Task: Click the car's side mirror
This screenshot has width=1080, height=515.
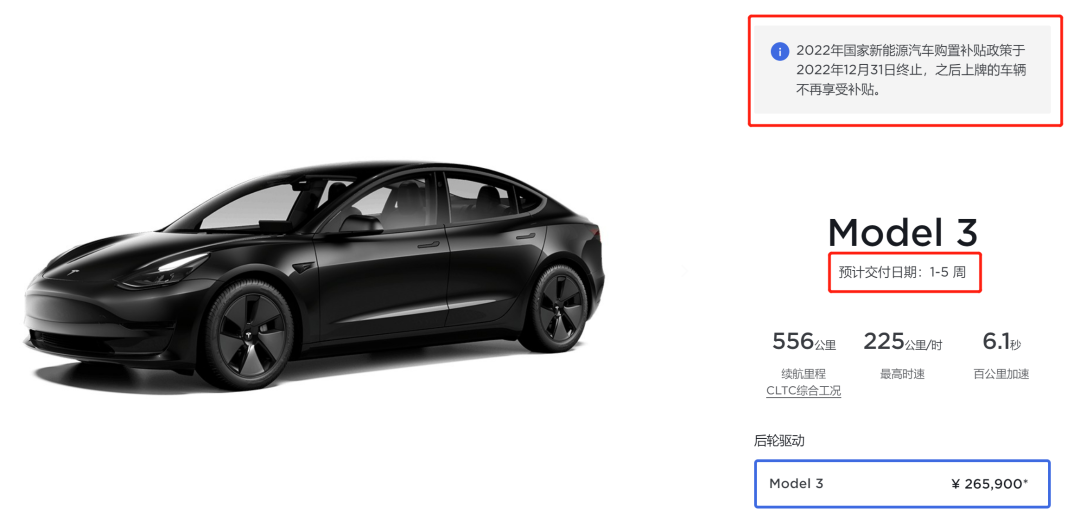Action: (360, 224)
